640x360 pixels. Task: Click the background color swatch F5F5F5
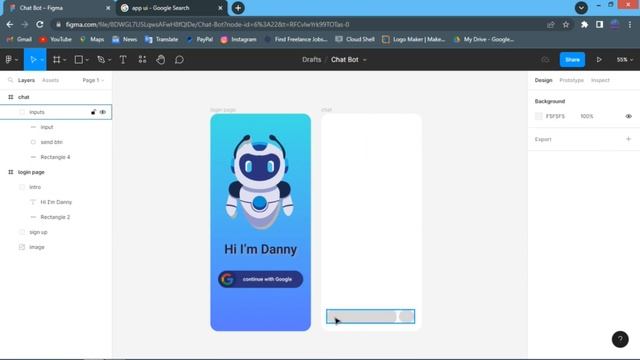(x=538, y=116)
